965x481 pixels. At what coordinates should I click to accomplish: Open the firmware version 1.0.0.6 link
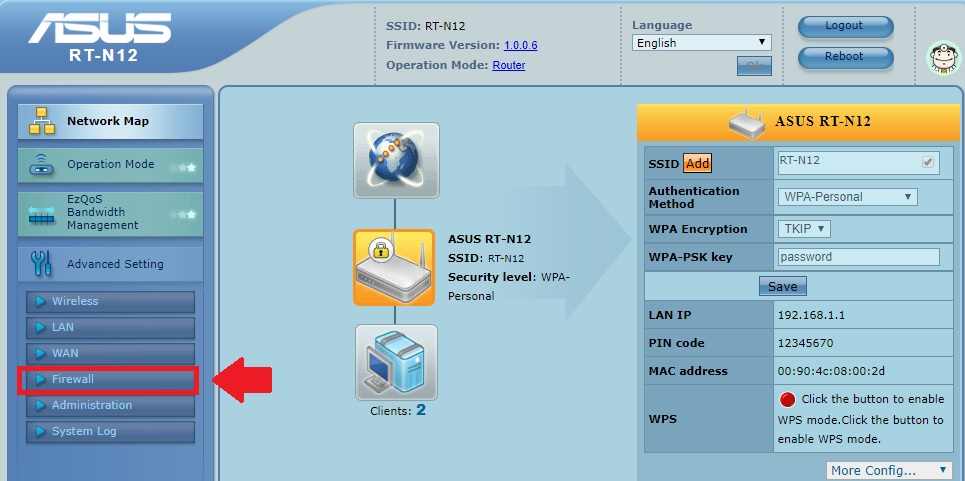pos(520,45)
